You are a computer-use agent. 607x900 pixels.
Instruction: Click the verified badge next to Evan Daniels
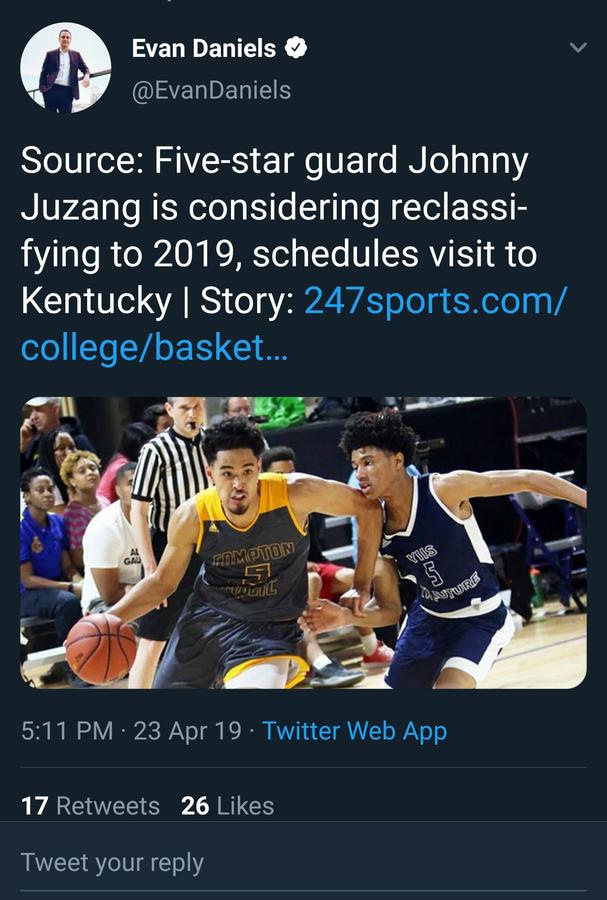(297, 47)
